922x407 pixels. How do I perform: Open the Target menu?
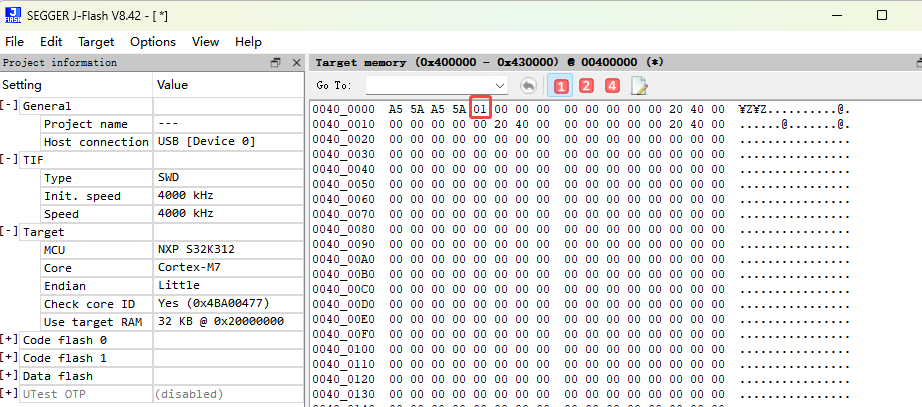tap(96, 42)
